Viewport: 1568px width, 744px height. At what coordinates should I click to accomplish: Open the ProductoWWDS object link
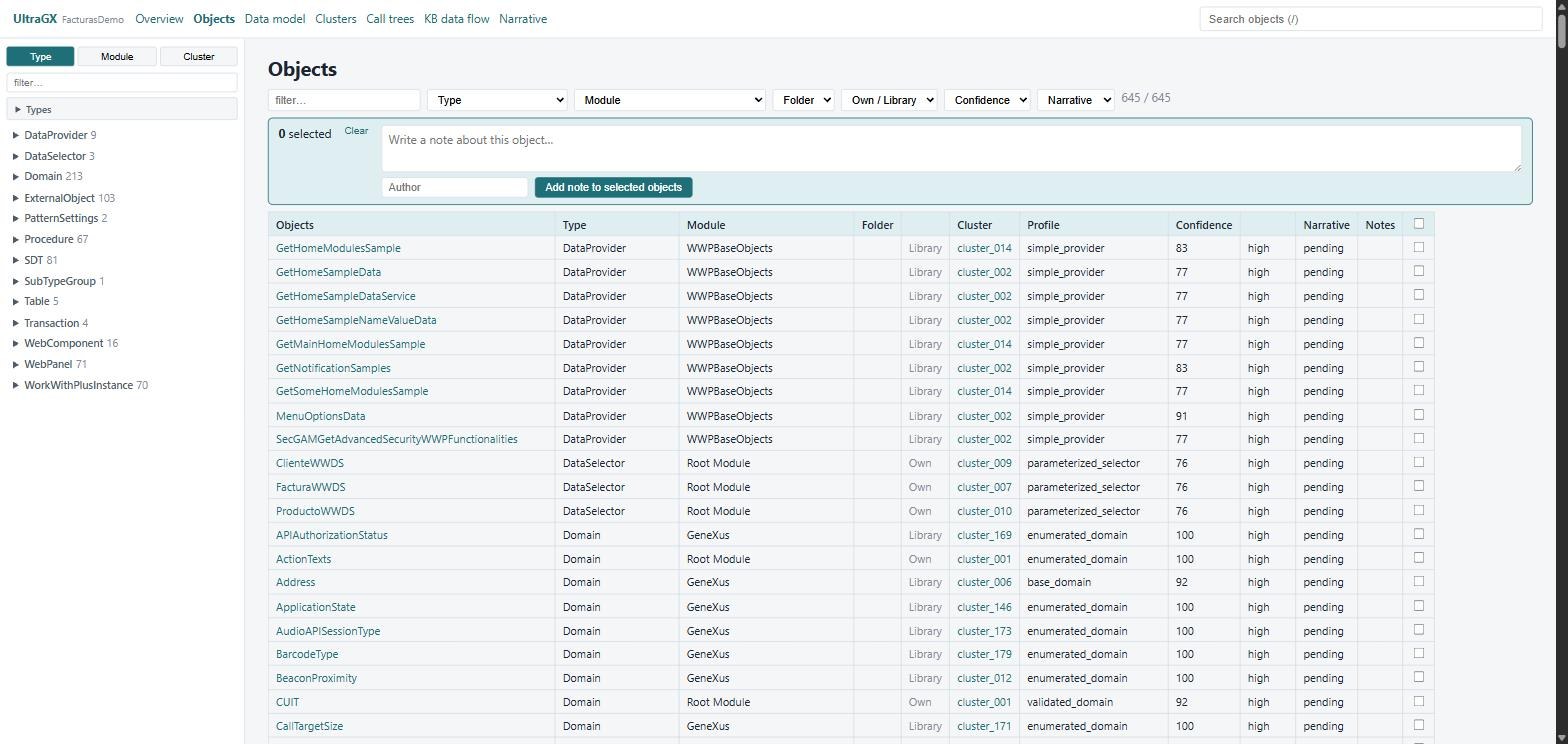[315, 511]
